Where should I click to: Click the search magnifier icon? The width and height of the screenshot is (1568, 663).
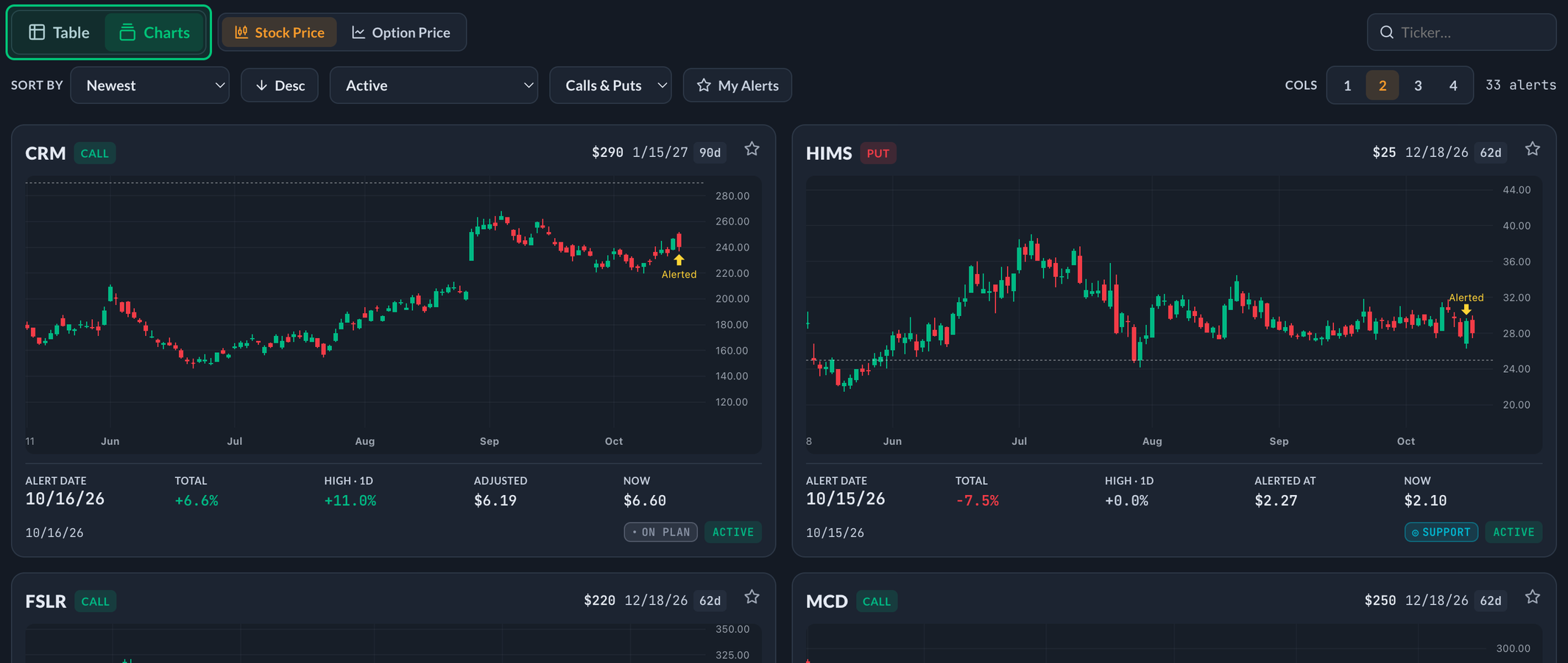(x=1387, y=32)
